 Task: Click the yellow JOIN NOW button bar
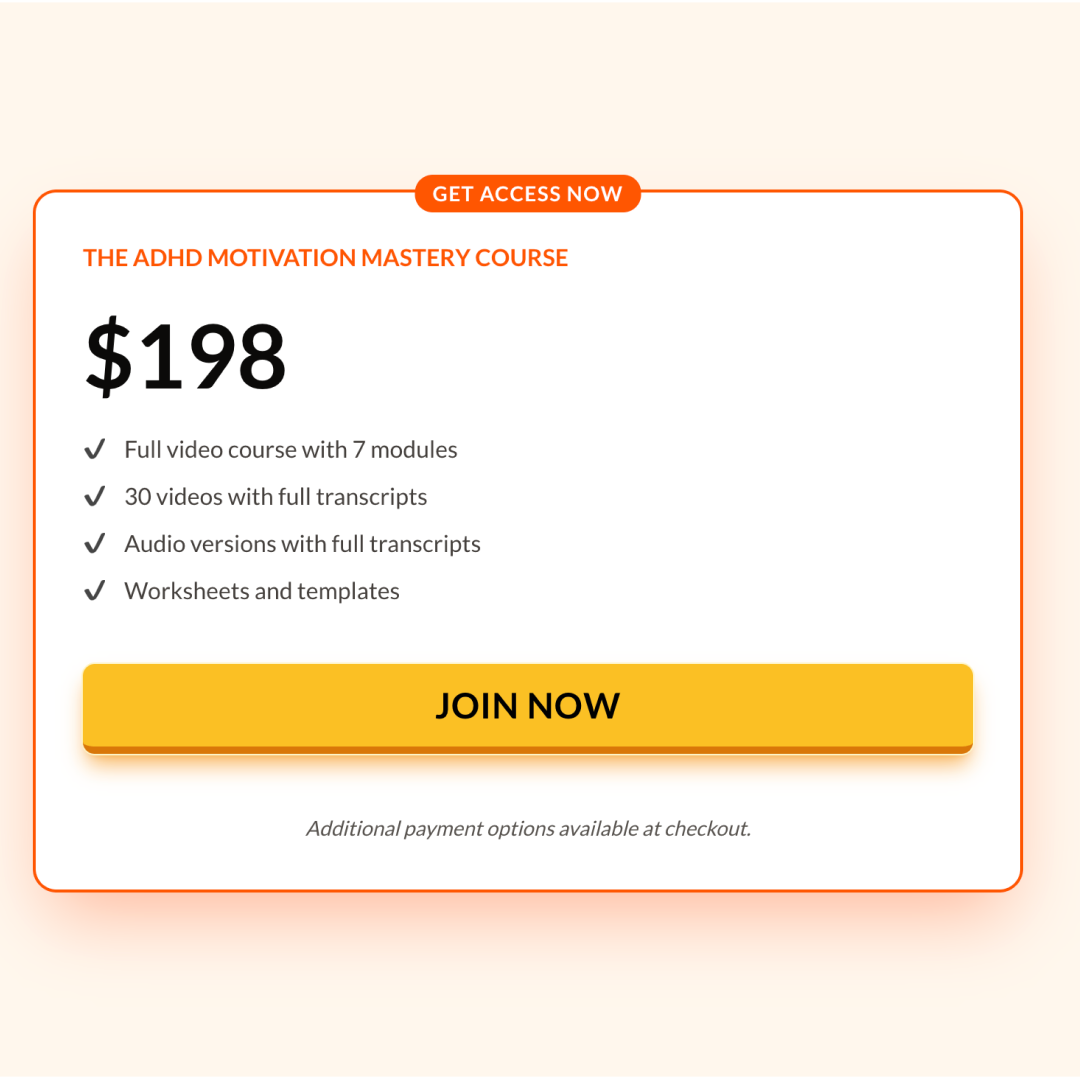(528, 705)
